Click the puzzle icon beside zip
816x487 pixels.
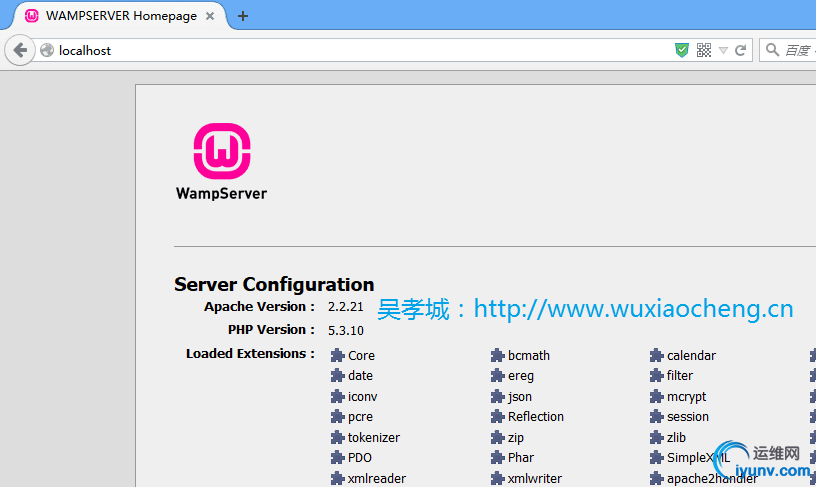[x=498, y=438]
